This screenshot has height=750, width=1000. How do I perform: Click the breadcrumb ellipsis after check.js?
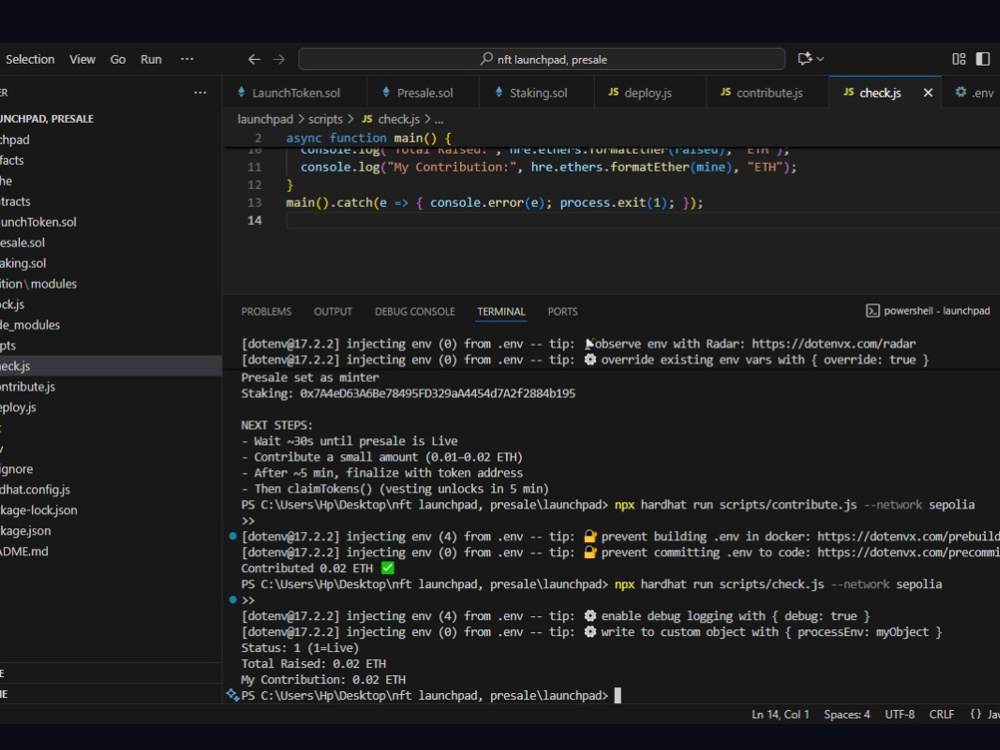point(439,119)
